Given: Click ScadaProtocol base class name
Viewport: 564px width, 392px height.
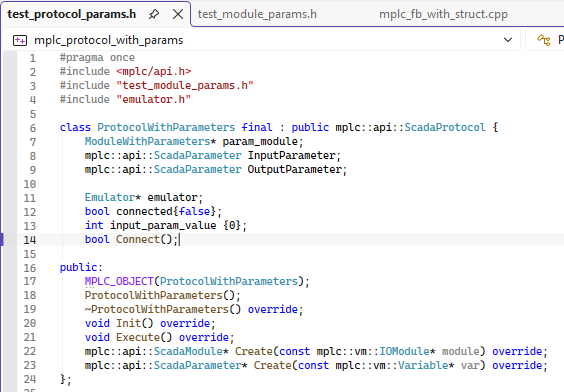Looking at the screenshot, I should 445,127.
